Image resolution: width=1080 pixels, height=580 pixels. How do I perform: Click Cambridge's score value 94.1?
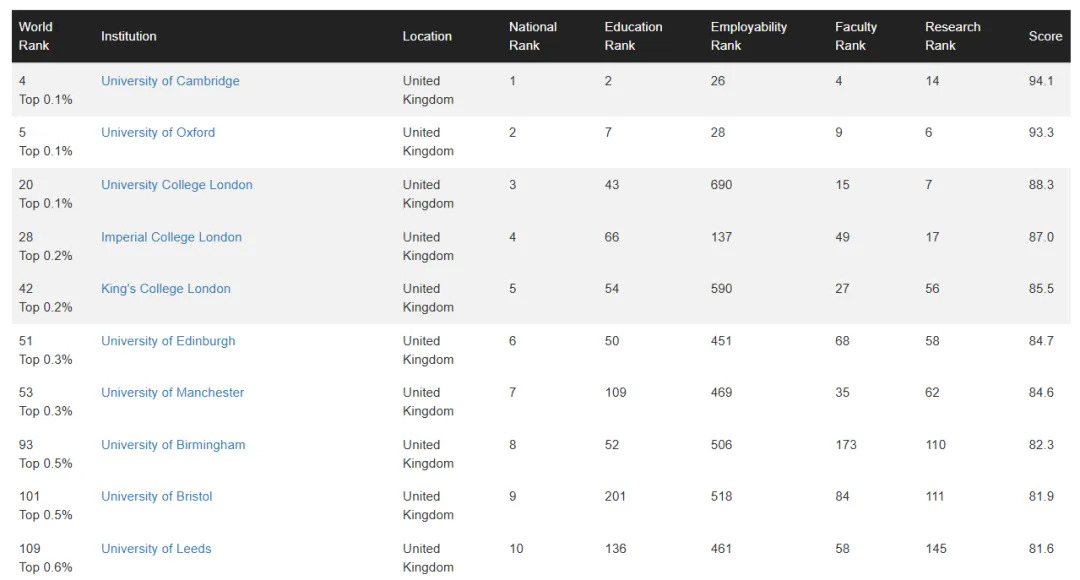pyautogui.click(x=1041, y=81)
